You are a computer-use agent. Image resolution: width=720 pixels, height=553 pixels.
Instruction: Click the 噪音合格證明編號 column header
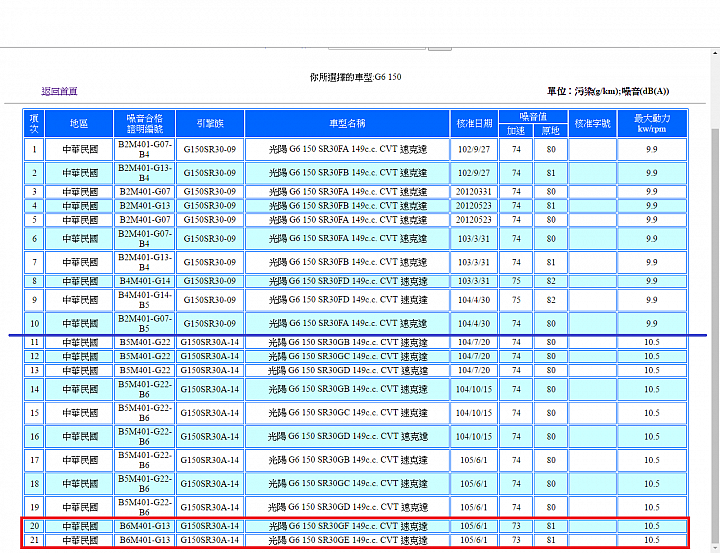pos(144,123)
